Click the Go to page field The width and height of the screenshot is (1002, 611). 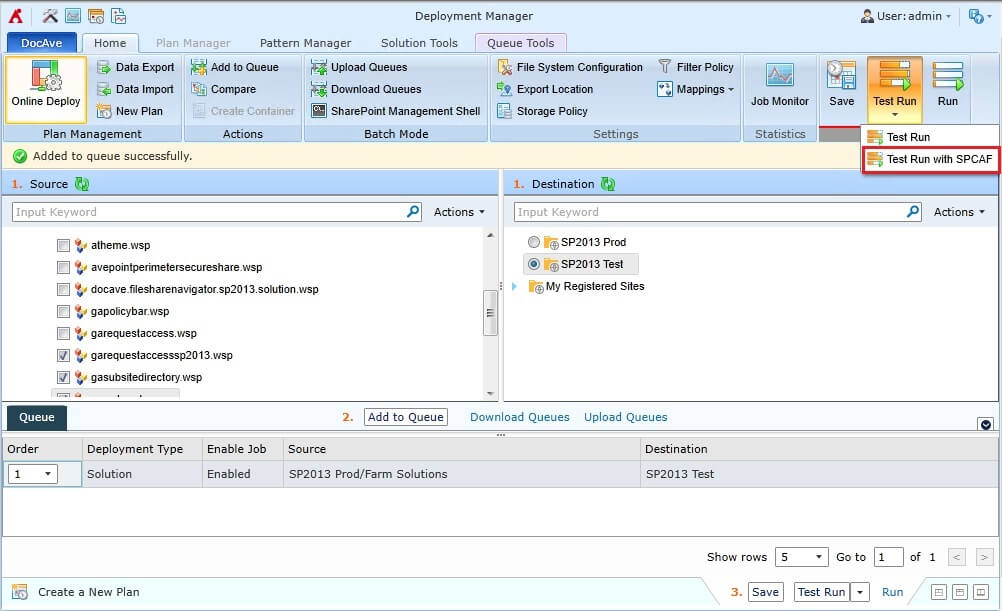click(x=889, y=557)
